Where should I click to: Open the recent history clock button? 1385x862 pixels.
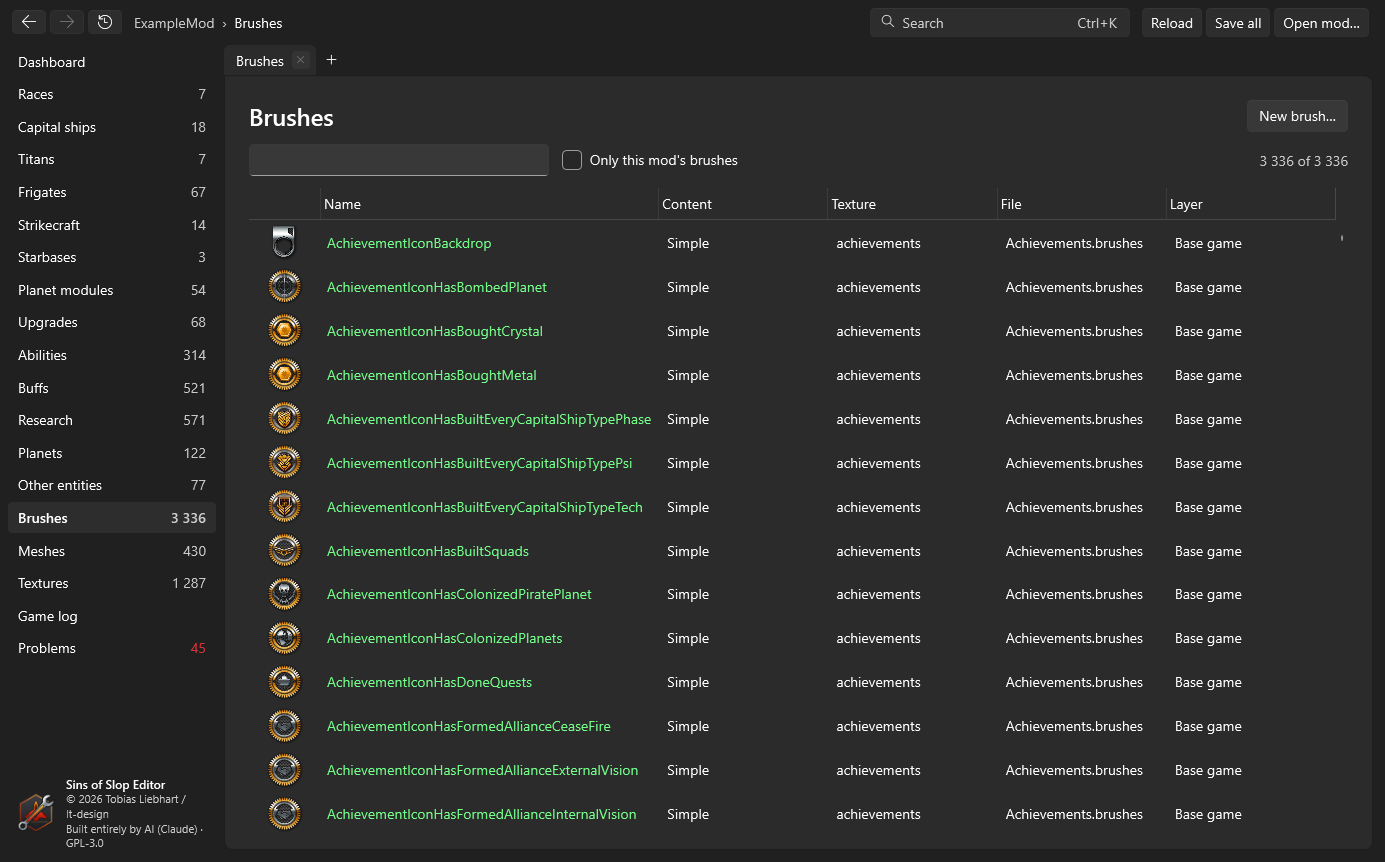[x=105, y=22]
